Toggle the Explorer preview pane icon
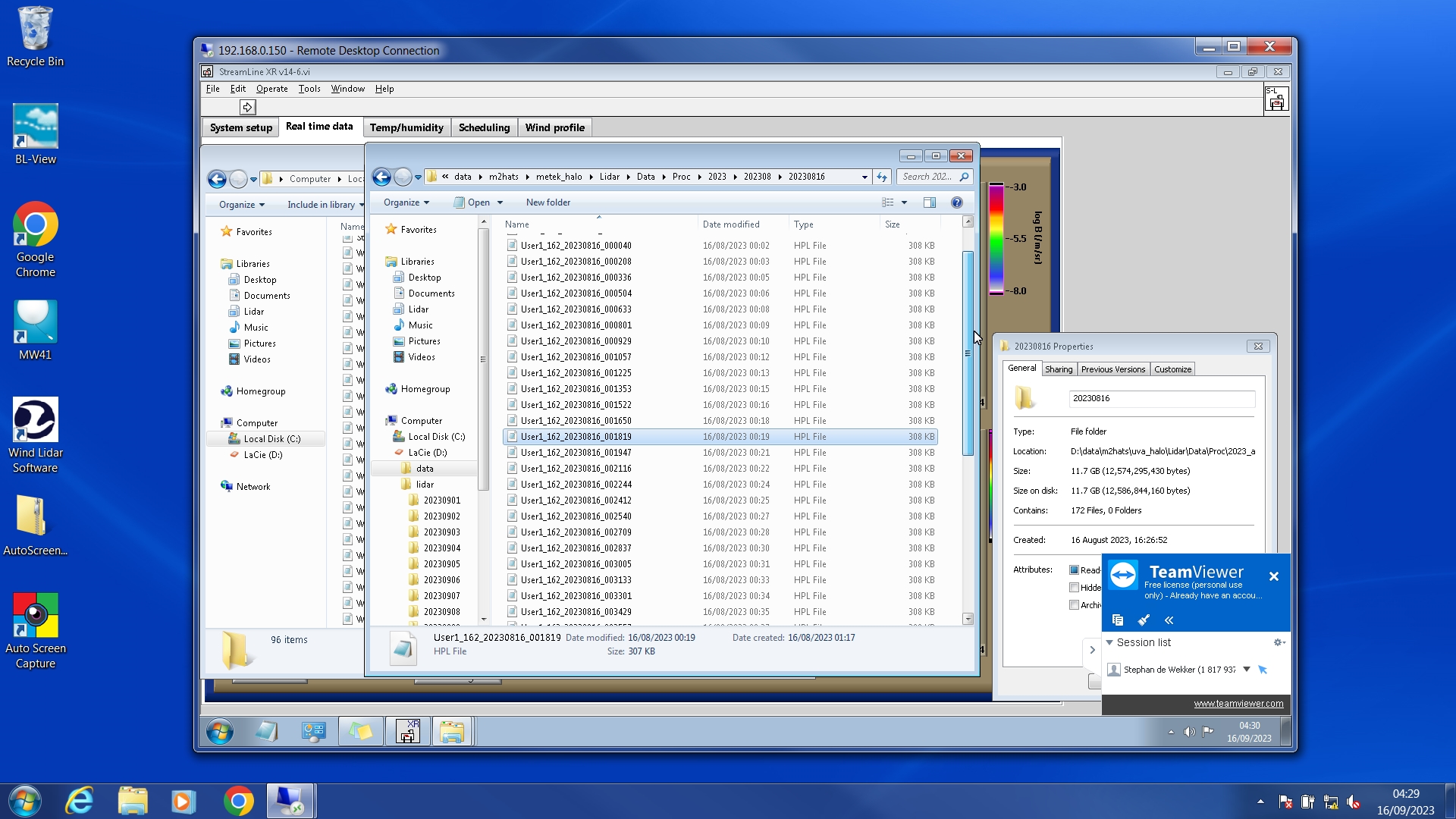1456x819 pixels. [930, 202]
